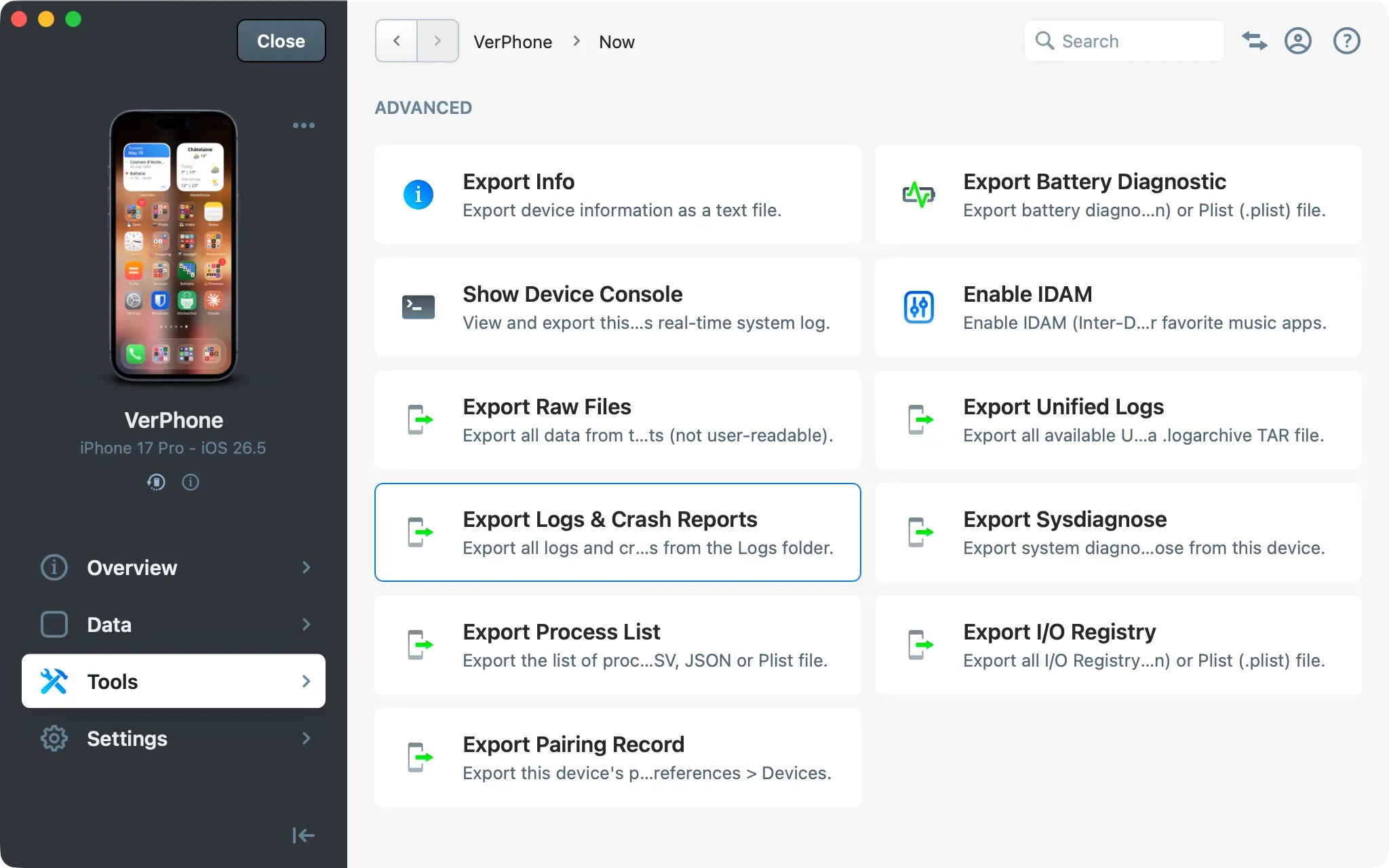Screen dimensions: 1389x868
Task: Choose Export Raw Files
Action: click(x=618, y=420)
